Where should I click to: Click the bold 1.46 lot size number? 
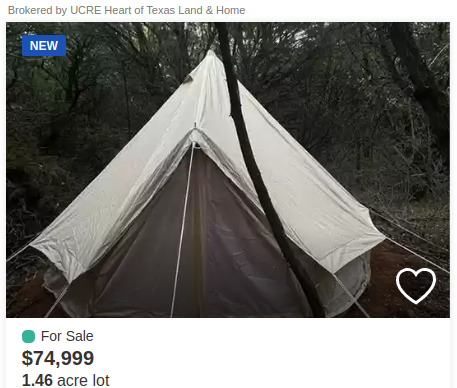[37, 380]
